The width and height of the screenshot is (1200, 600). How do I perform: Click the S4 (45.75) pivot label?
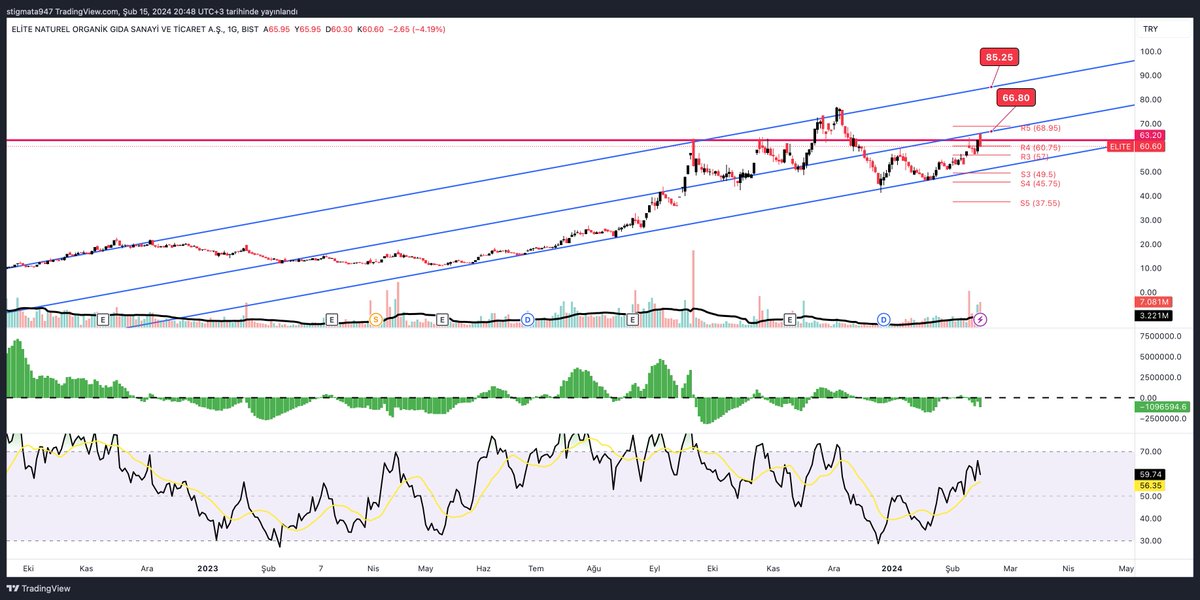[x=1040, y=183]
